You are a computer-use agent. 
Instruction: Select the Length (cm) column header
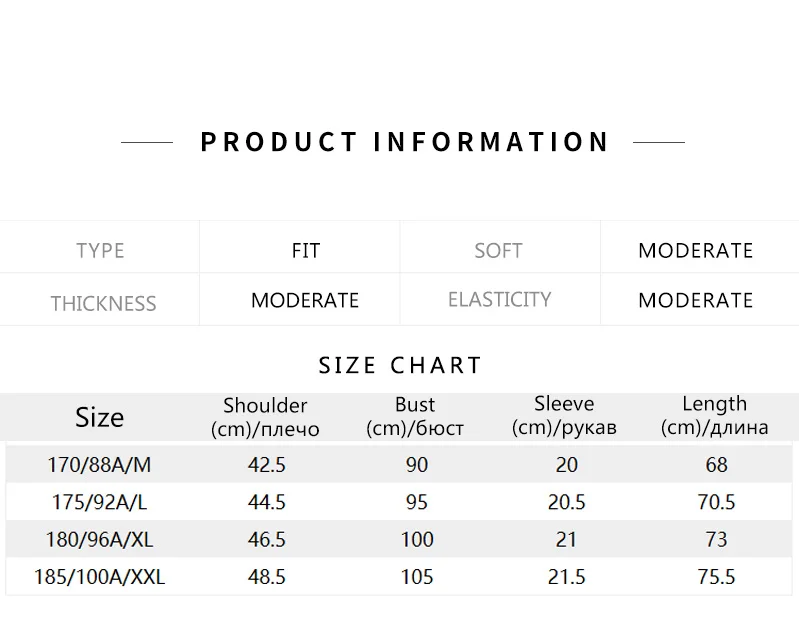point(714,416)
